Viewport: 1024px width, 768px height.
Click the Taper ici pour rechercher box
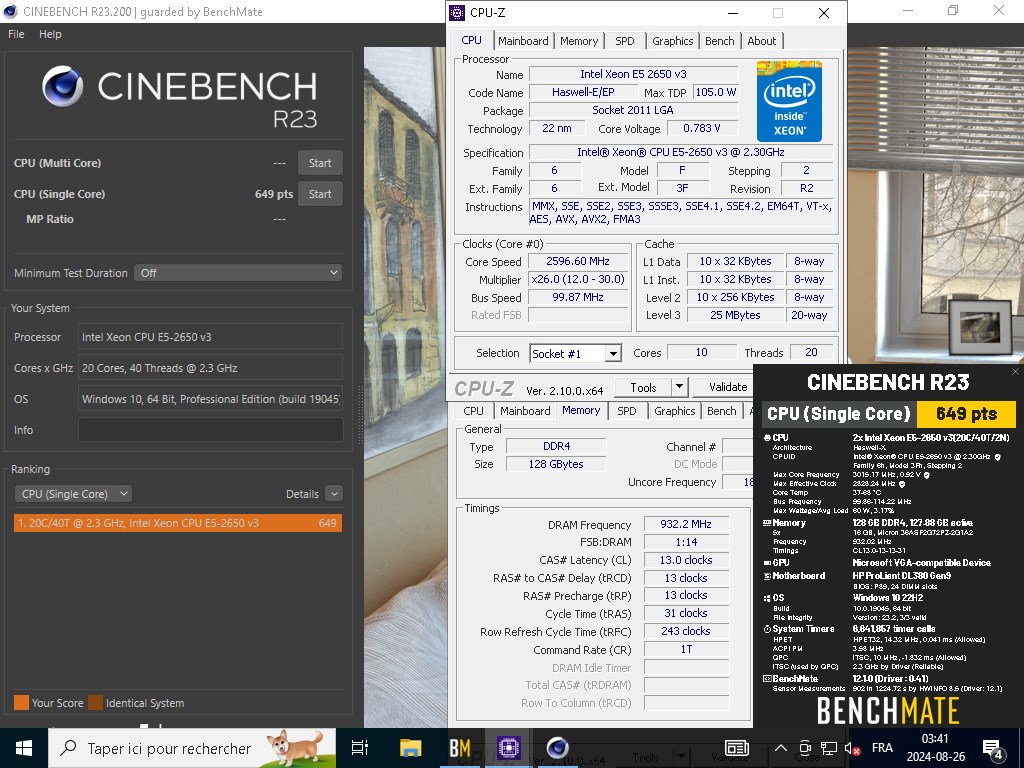coord(192,748)
